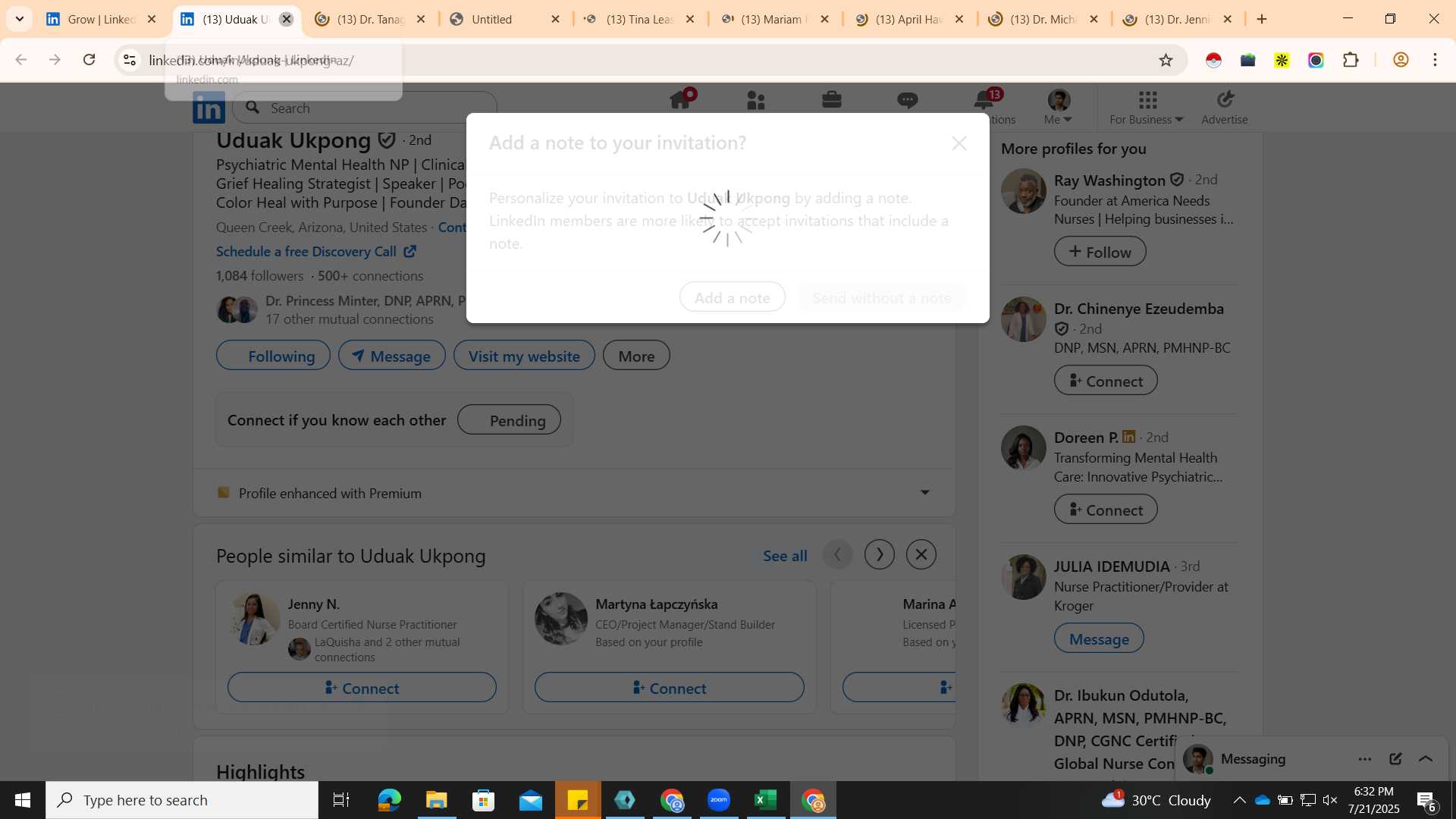Open Chrome three-dot menu

(x=1435, y=60)
